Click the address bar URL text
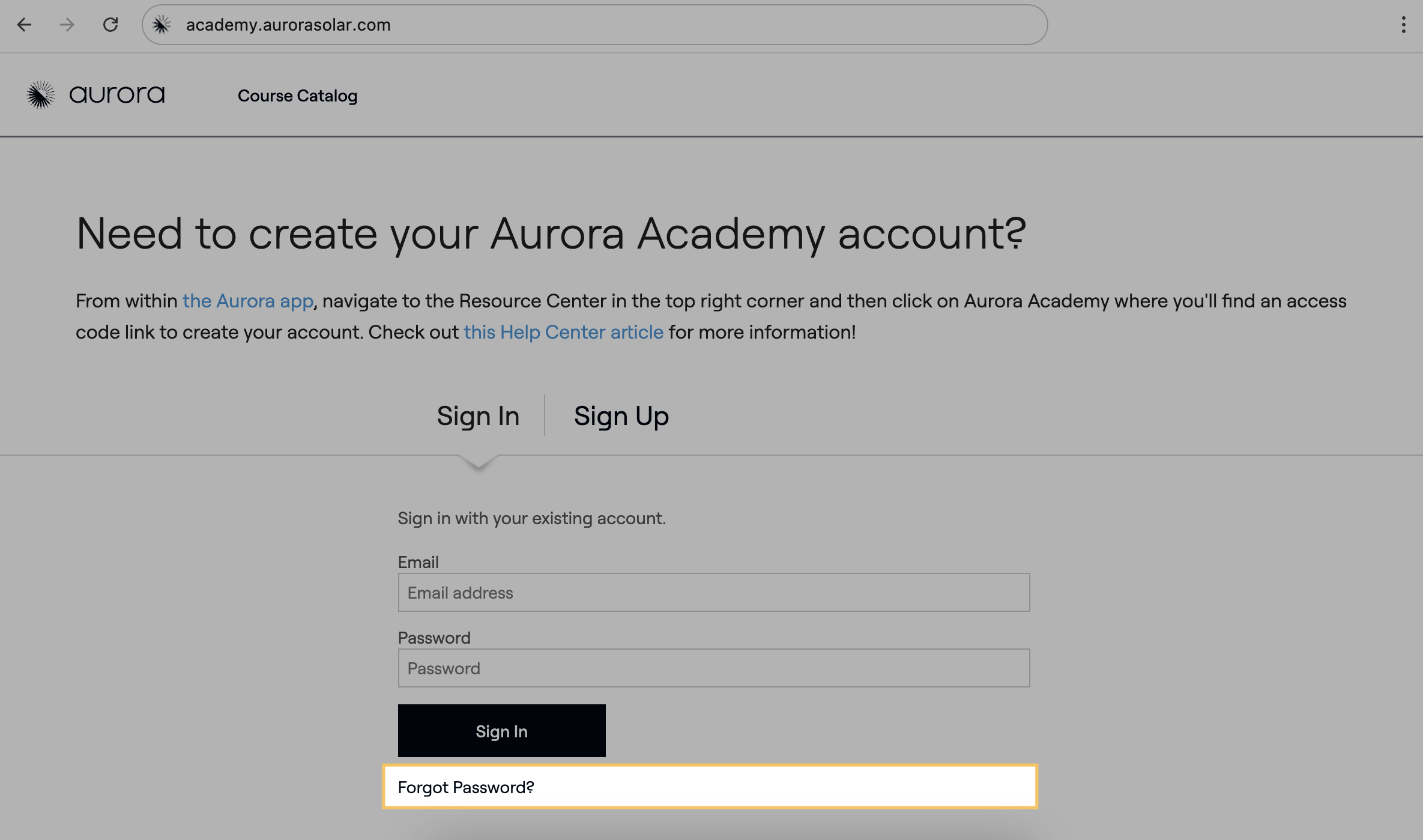The width and height of the screenshot is (1423, 840). click(x=288, y=25)
